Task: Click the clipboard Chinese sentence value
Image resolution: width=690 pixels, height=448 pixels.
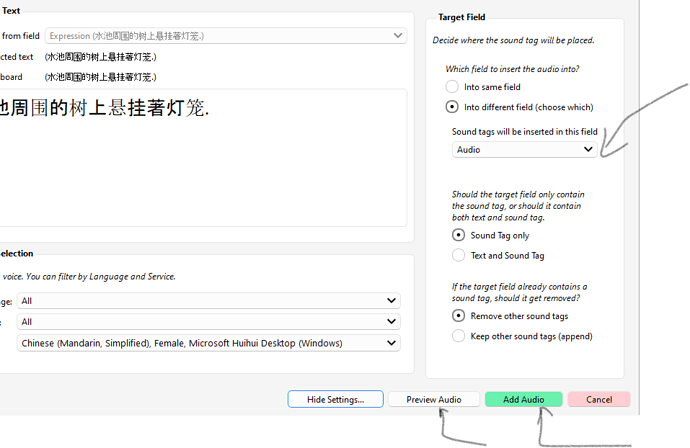Action: tap(100, 77)
